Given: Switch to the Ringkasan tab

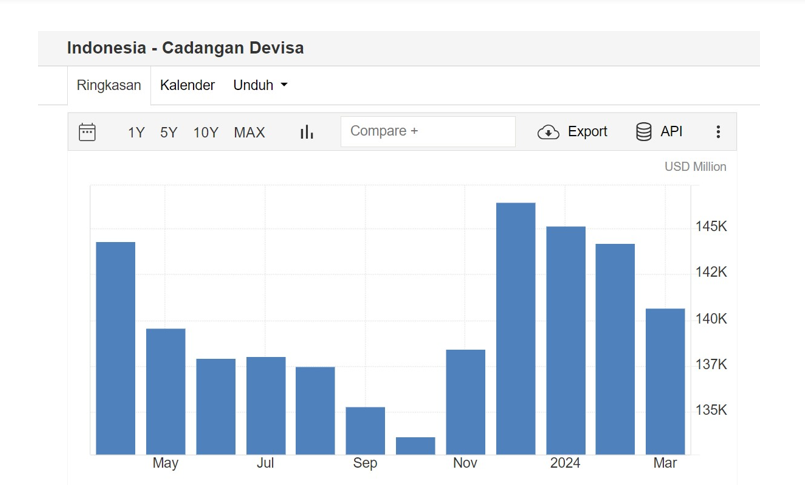Looking at the screenshot, I should tap(109, 85).
